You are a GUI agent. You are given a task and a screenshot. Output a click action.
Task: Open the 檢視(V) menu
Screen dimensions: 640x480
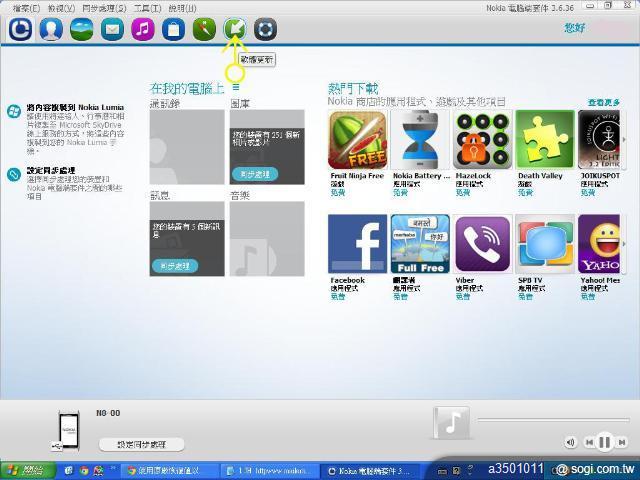61,8
